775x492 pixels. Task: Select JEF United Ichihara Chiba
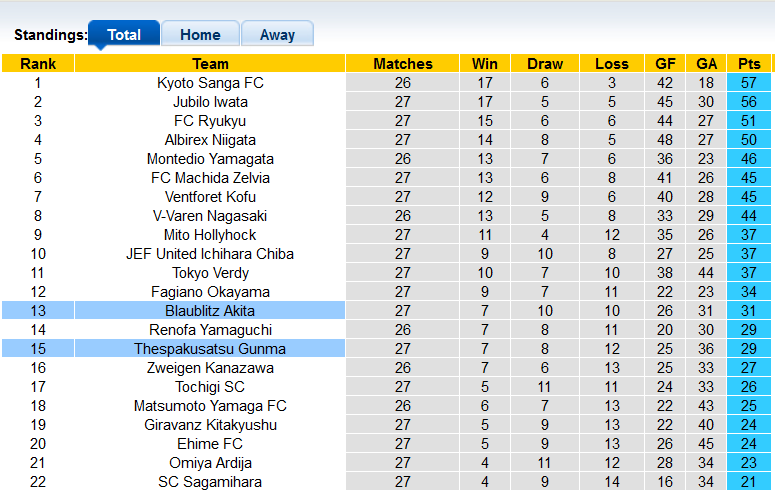(x=210, y=254)
